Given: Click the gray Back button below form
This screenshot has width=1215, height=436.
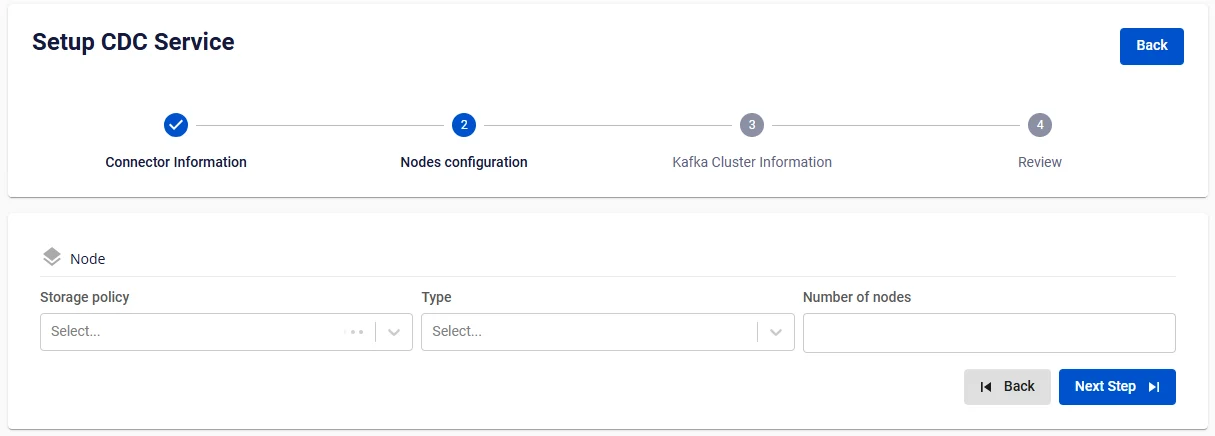Looking at the screenshot, I should (x=1007, y=387).
